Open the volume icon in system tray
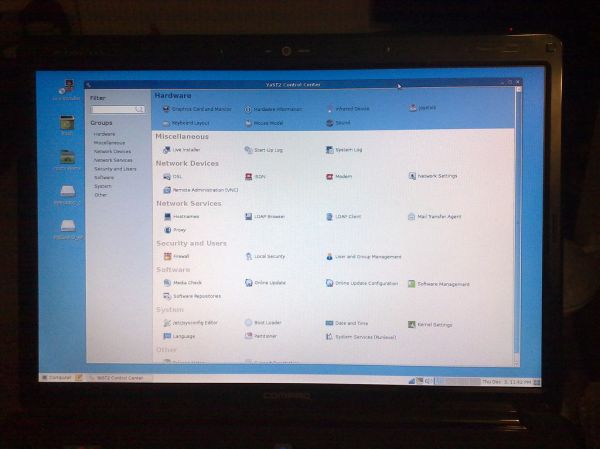 [x=428, y=381]
